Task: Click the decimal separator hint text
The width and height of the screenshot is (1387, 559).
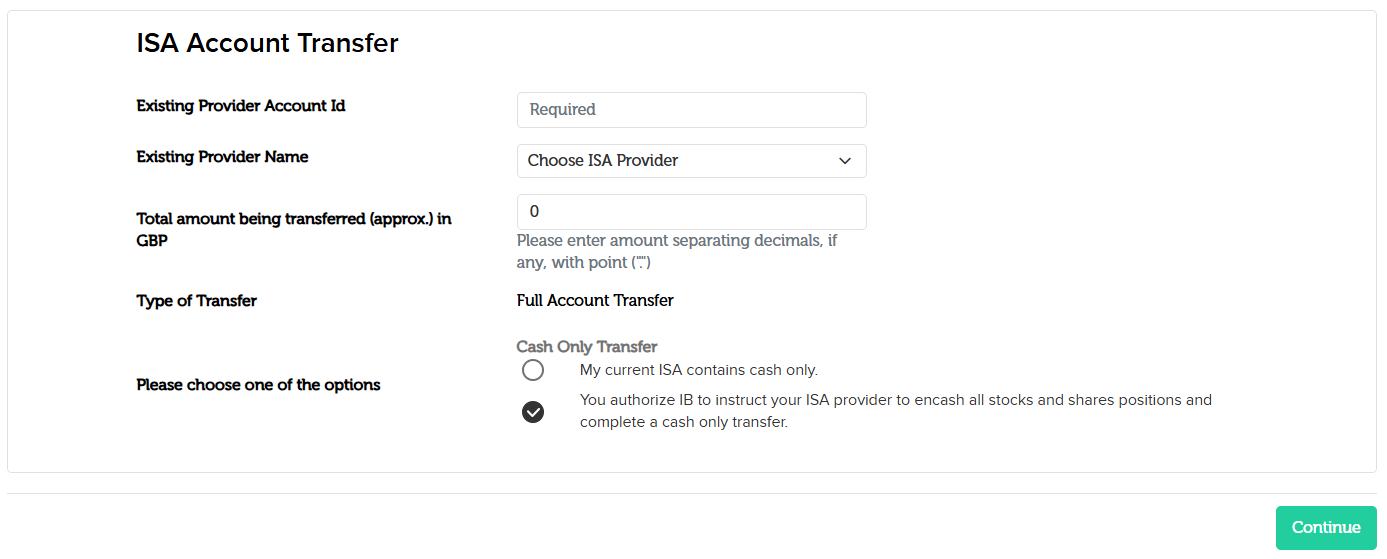Action: coord(676,251)
